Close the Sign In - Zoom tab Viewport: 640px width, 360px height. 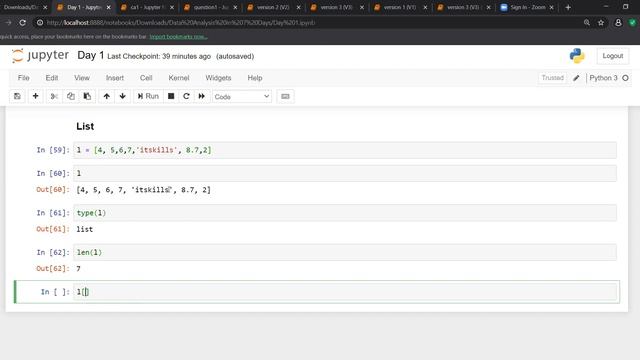tap(552, 7)
